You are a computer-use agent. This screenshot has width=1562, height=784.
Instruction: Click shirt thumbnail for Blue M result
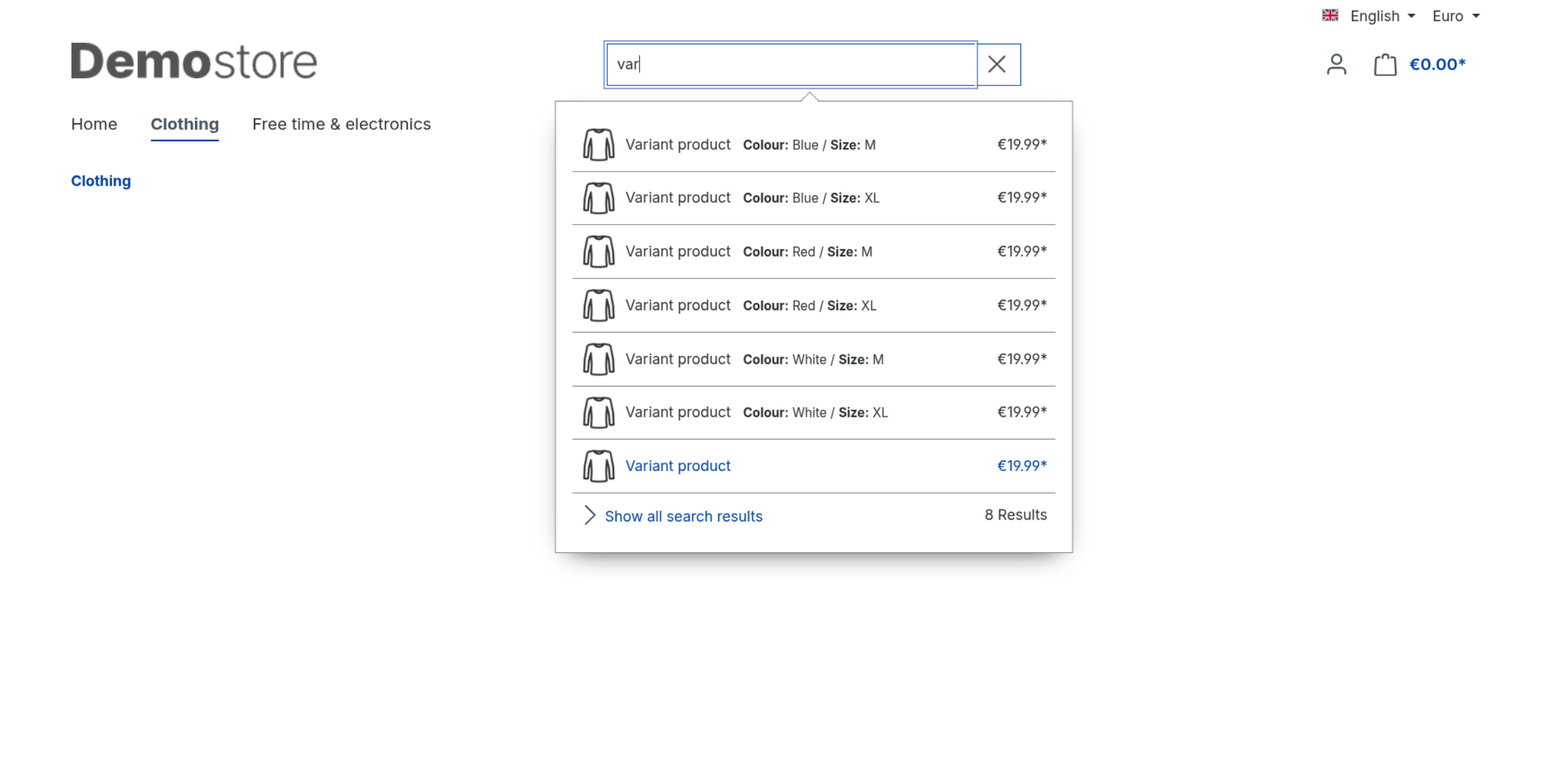click(x=598, y=144)
